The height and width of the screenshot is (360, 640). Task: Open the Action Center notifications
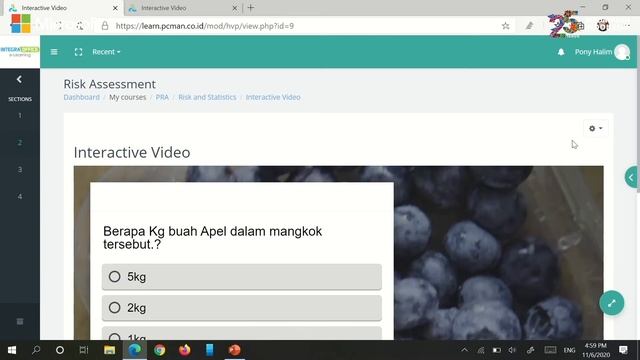pyautogui.click(x=623, y=350)
